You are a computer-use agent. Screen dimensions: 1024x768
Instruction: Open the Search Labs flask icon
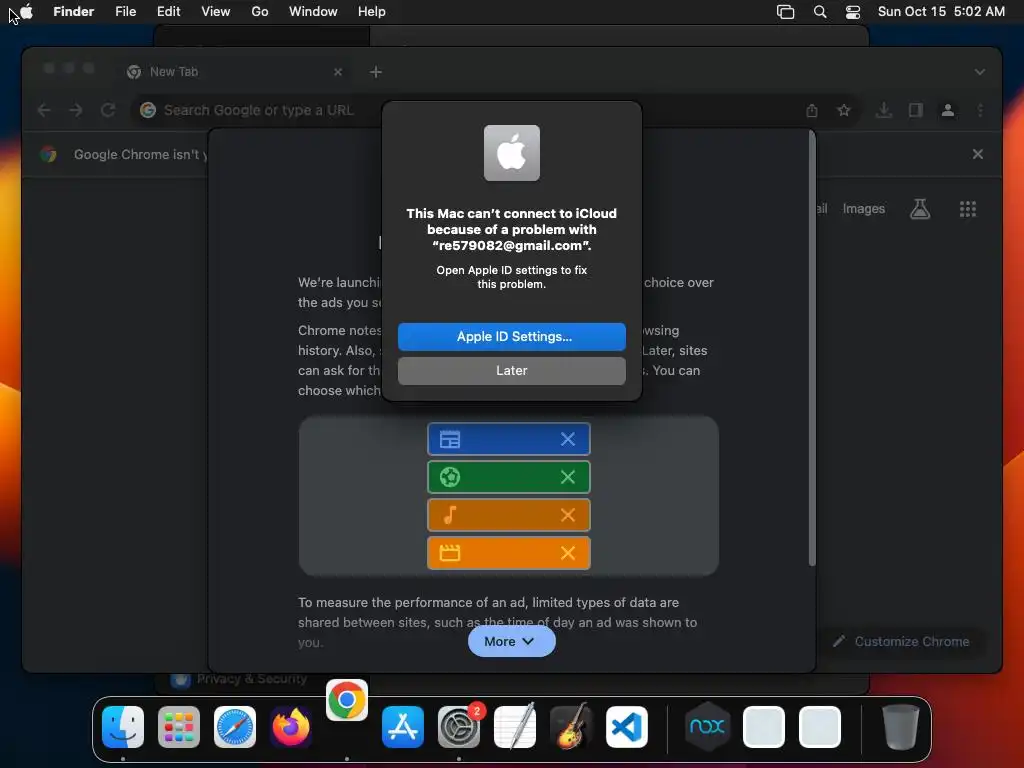tap(920, 209)
